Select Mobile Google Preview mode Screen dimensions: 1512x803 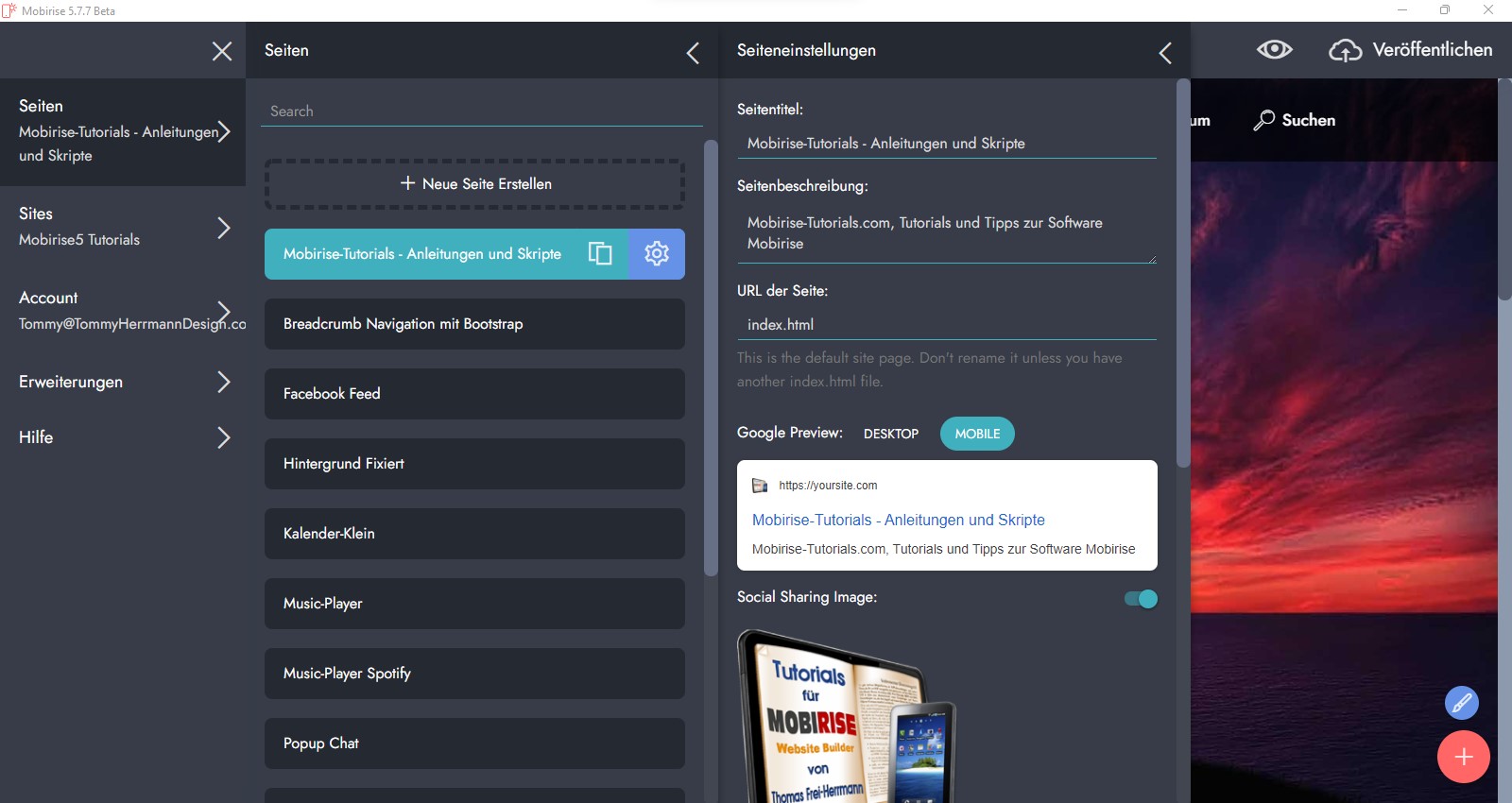point(977,434)
